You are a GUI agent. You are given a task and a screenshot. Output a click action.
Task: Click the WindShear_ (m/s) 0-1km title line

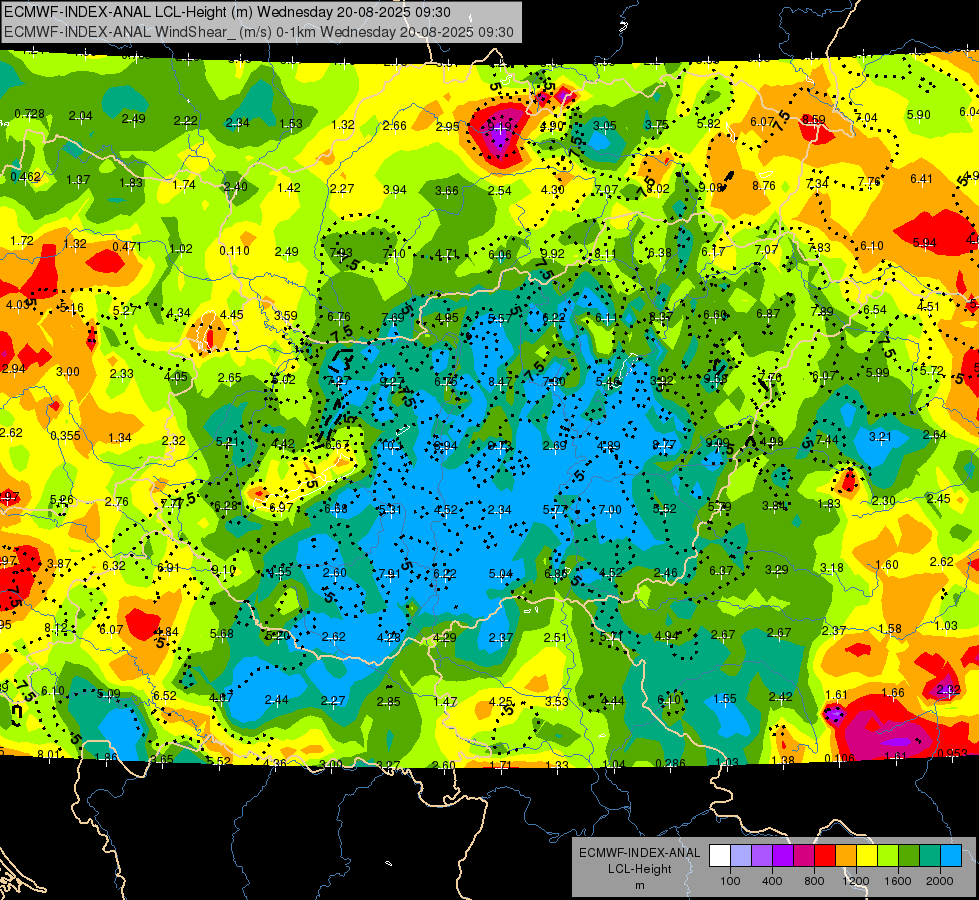[258, 32]
